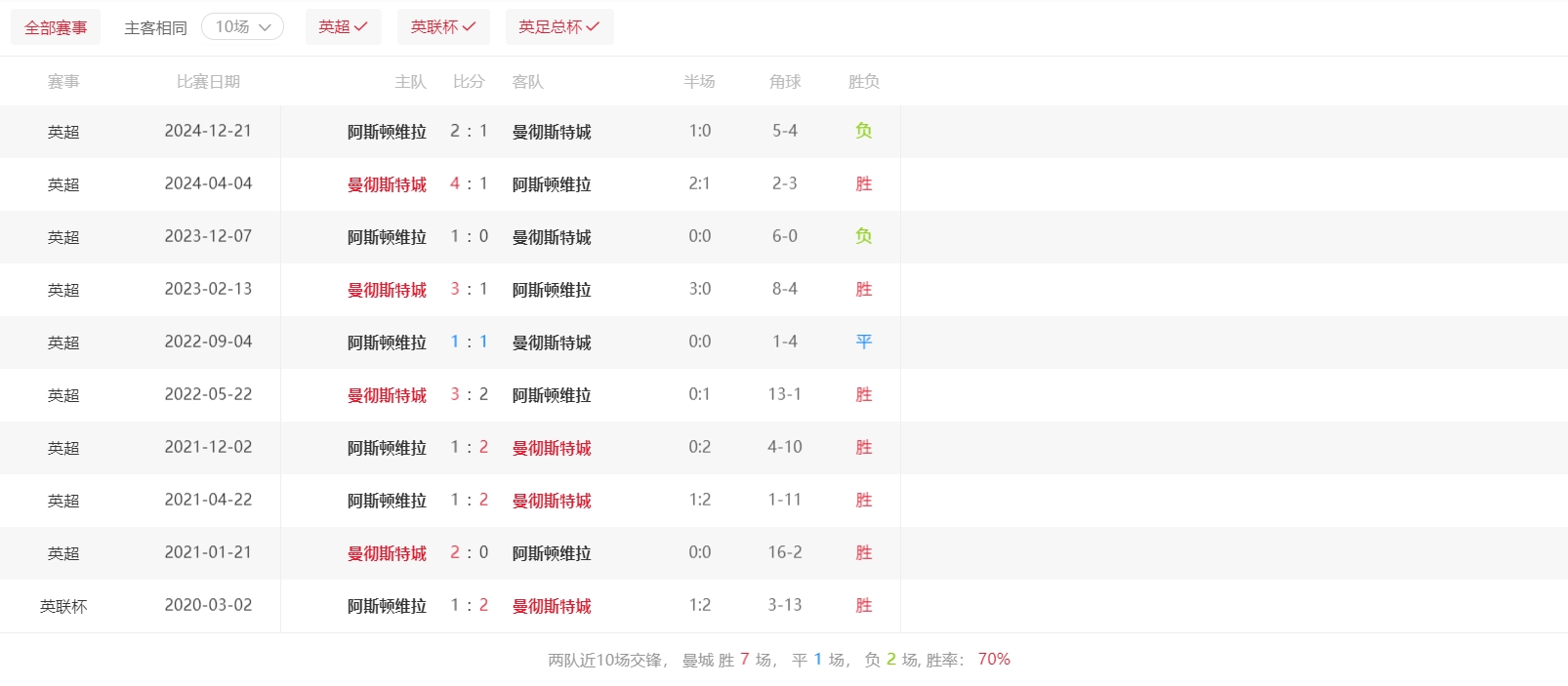The height and width of the screenshot is (686, 1568).
Task: Uncheck the 英联杯 competition filter
Action: tap(442, 27)
